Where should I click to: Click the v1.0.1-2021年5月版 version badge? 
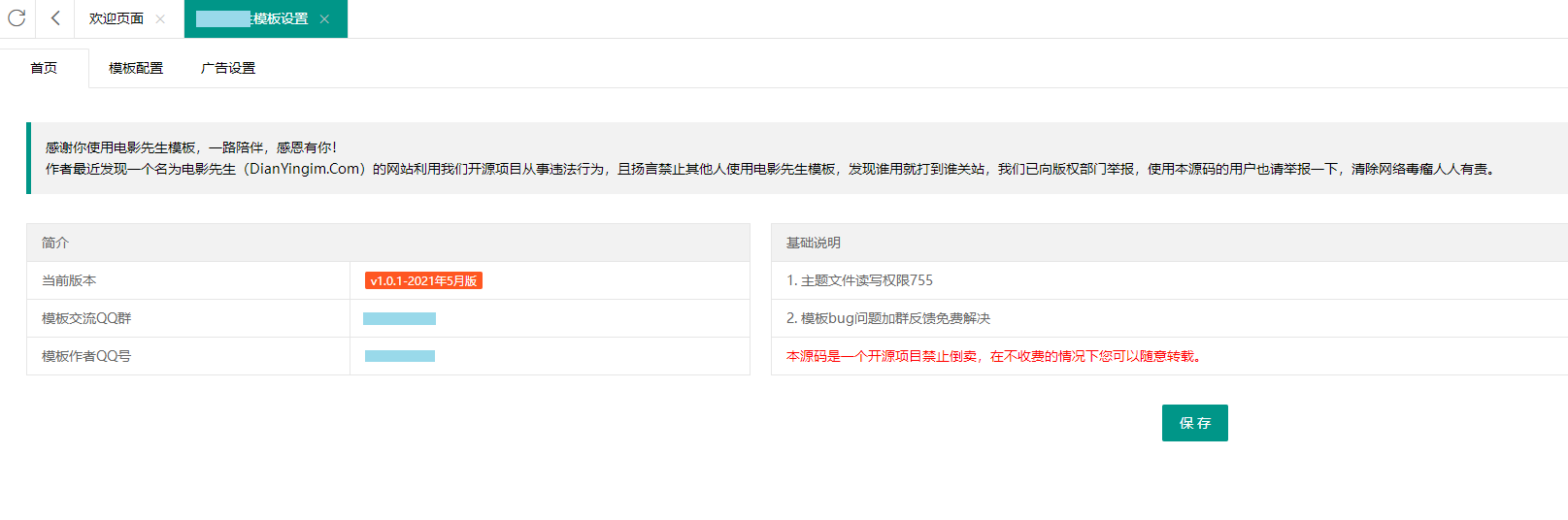pos(423,280)
